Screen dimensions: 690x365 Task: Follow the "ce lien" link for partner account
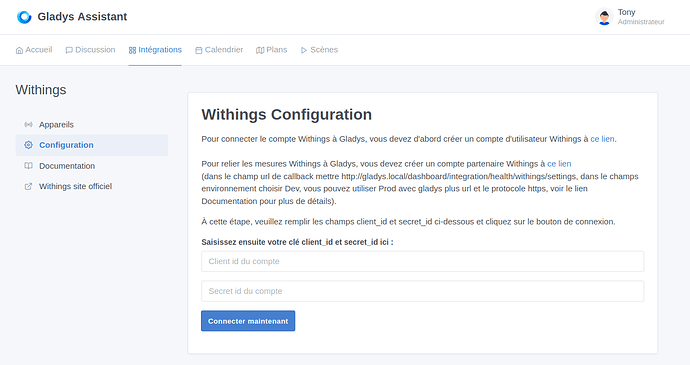(x=559, y=164)
